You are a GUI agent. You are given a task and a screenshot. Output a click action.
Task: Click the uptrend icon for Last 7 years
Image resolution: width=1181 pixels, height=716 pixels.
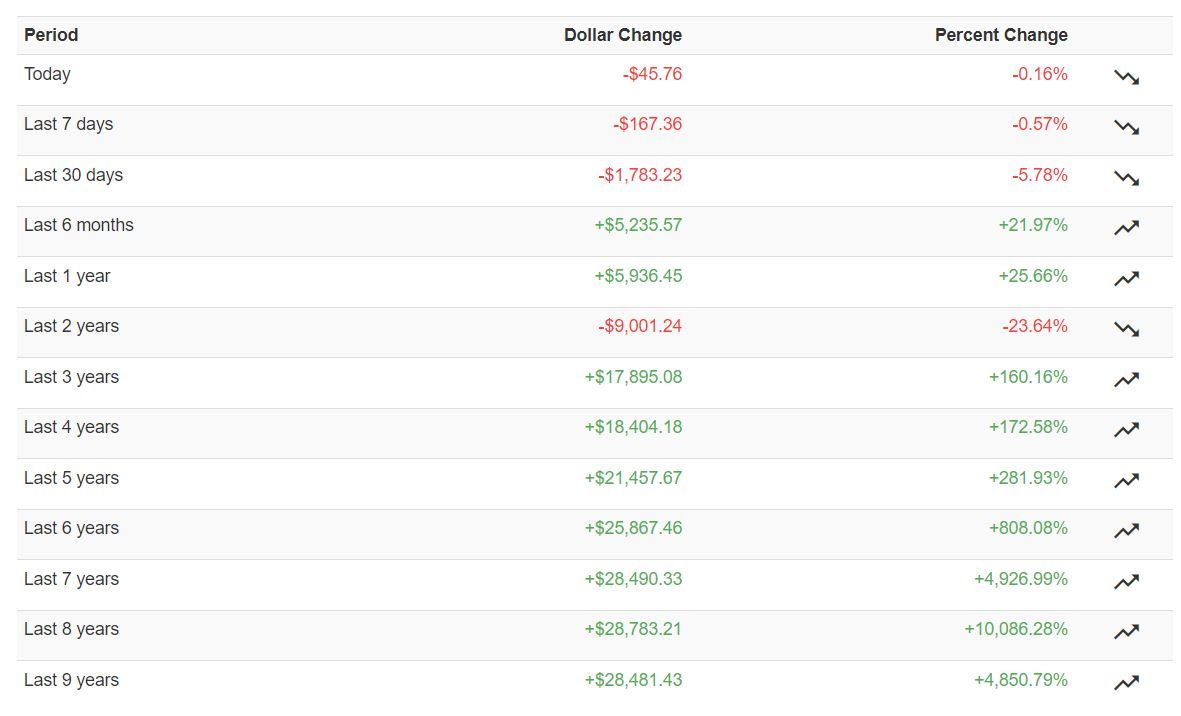click(x=1126, y=582)
